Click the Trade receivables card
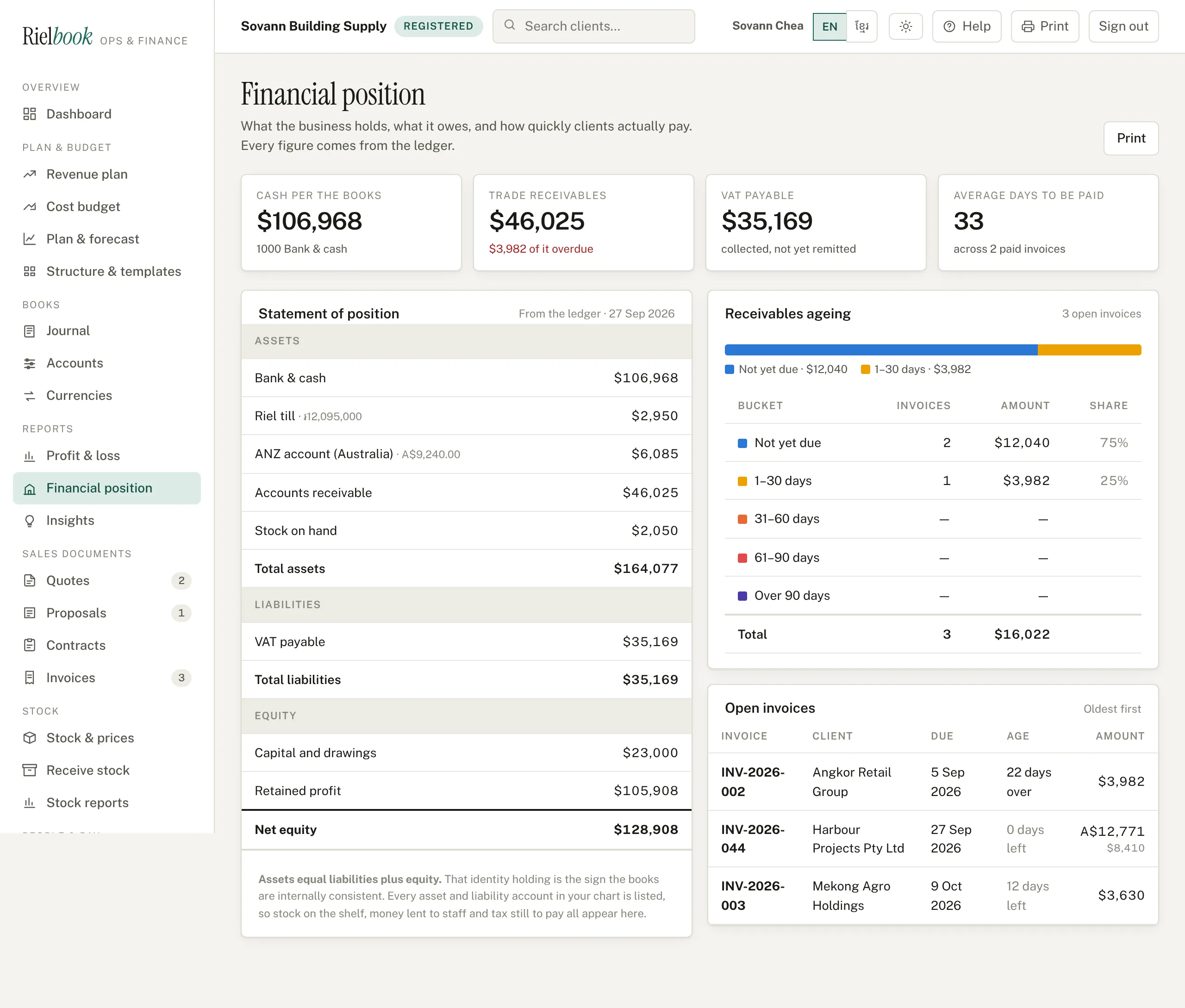Screen dimensions: 1185x1008 tap(583, 222)
